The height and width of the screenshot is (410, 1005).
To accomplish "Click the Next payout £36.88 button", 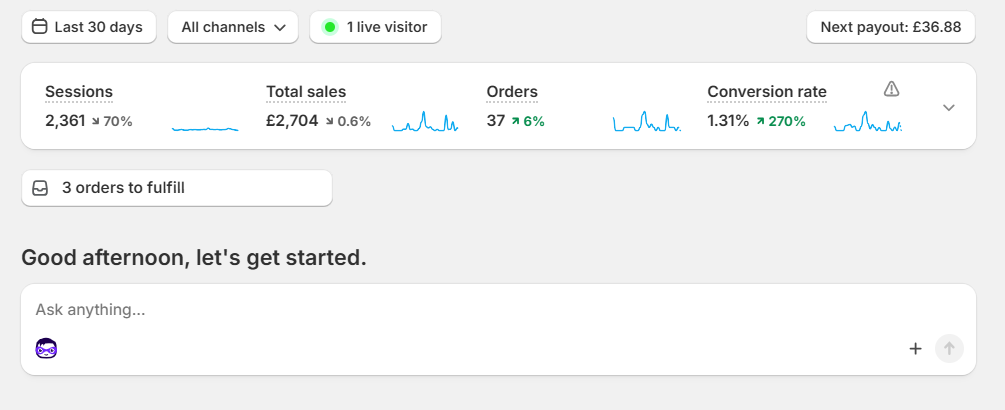I will click(x=891, y=27).
